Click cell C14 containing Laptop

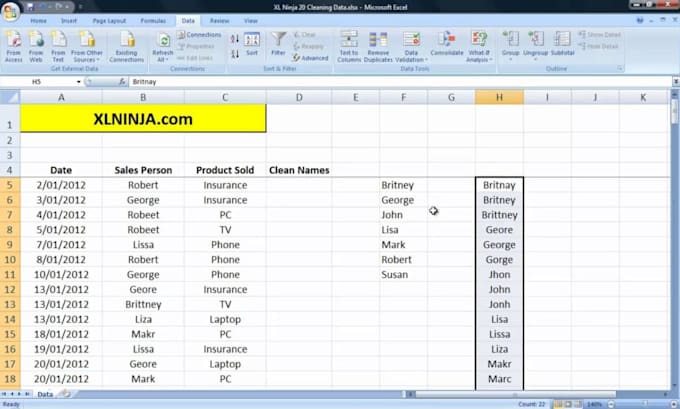click(225, 319)
